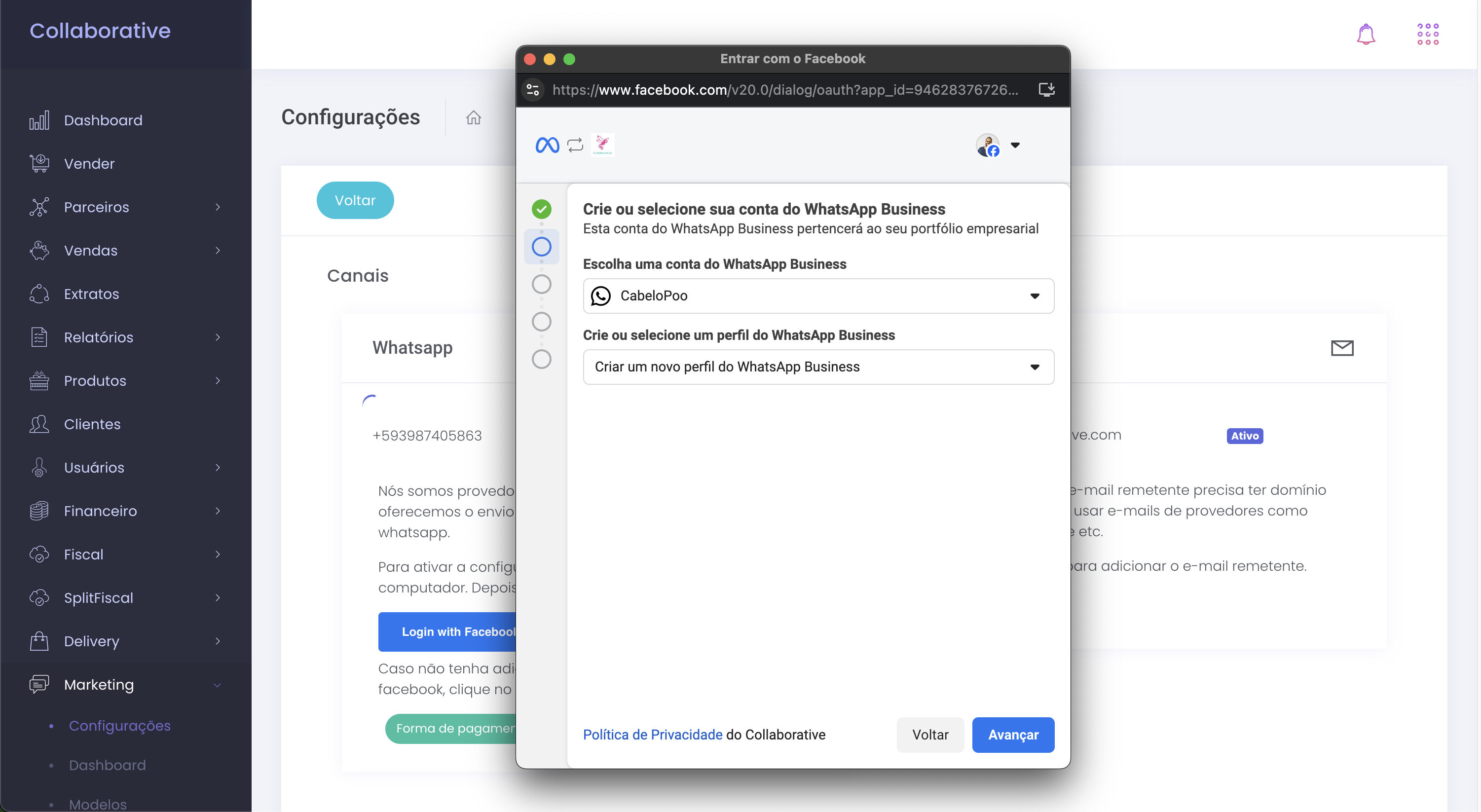Click the Dashboard sidebar icon
The width and height of the screenshot is (1481, 812).
(x=39, y=120)
